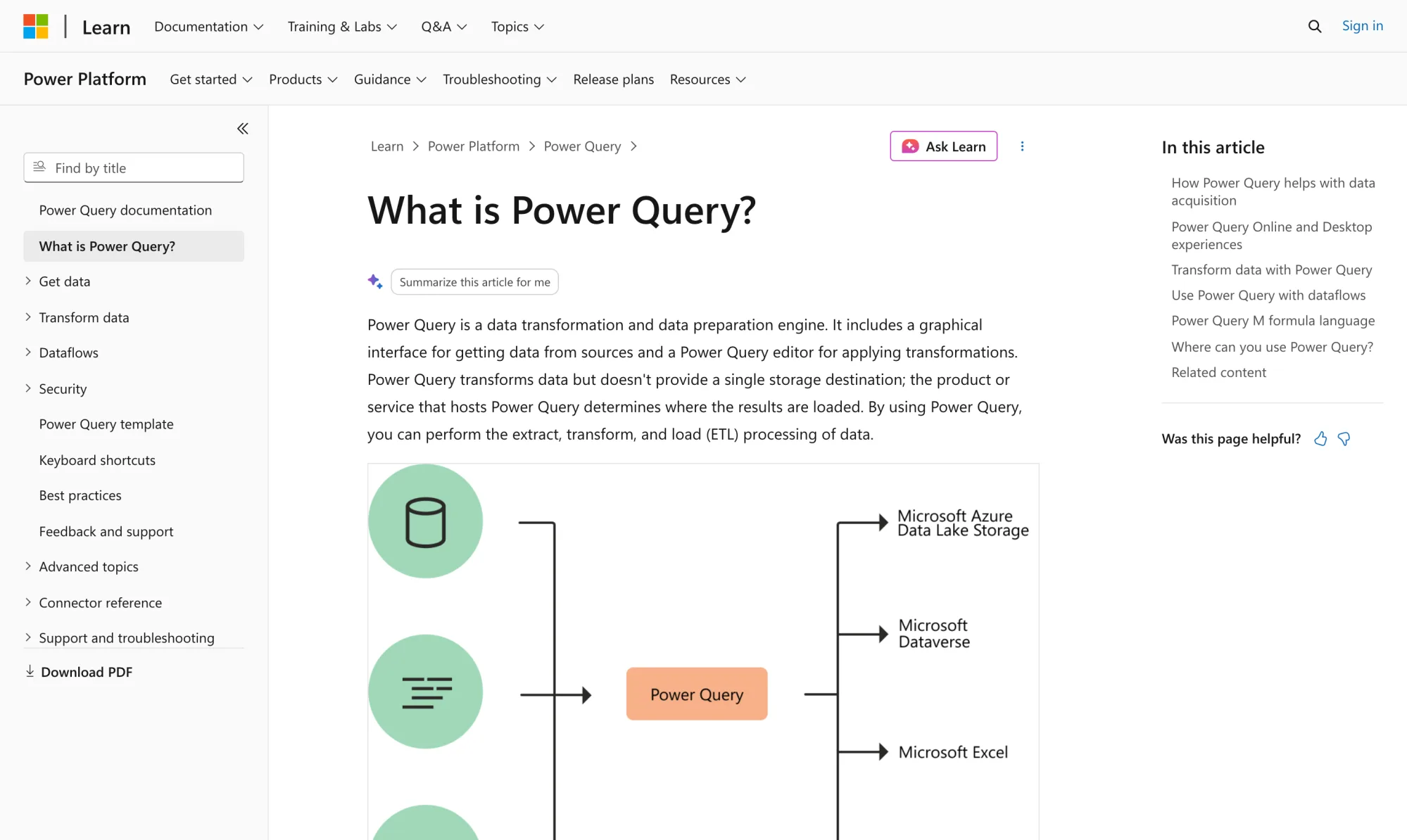Click Microsoft Excel diagram label
This screenshot has width=1407, height=840.
tap(953, 752)
